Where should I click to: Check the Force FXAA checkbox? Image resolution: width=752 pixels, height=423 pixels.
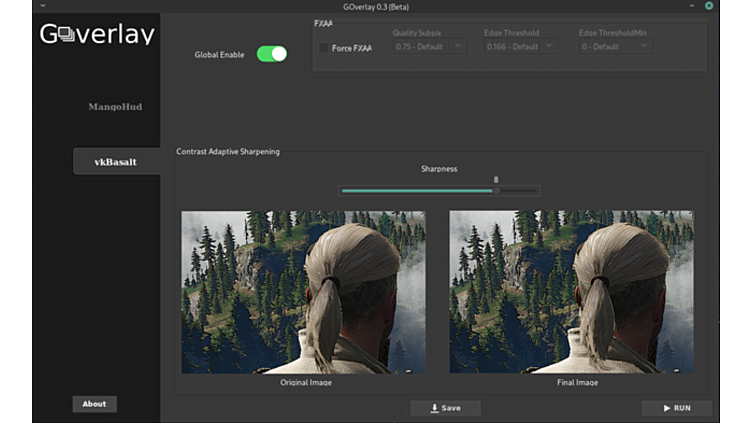coord(324,48)
